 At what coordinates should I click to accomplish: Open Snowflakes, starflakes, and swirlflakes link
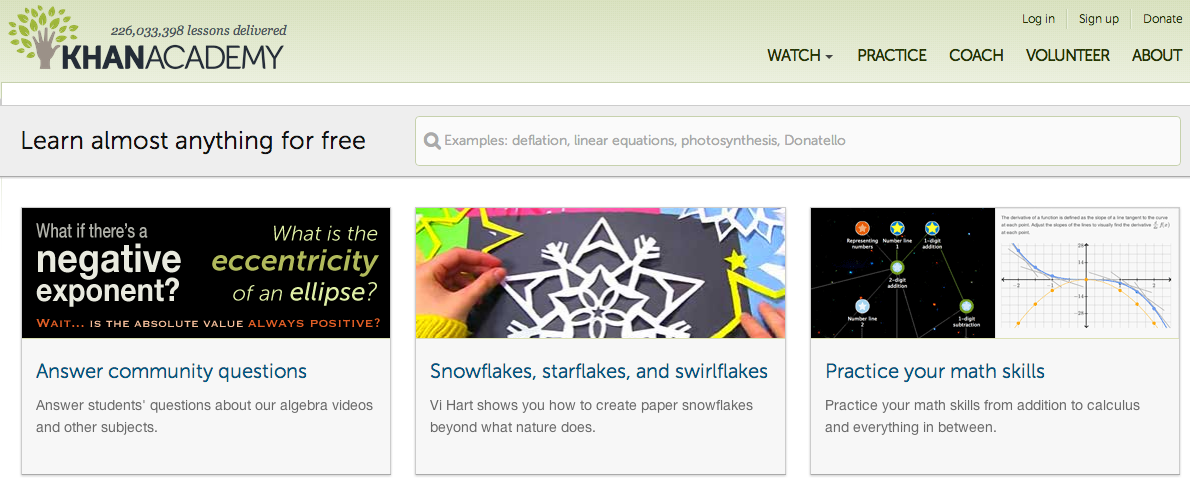coord(599,372)
